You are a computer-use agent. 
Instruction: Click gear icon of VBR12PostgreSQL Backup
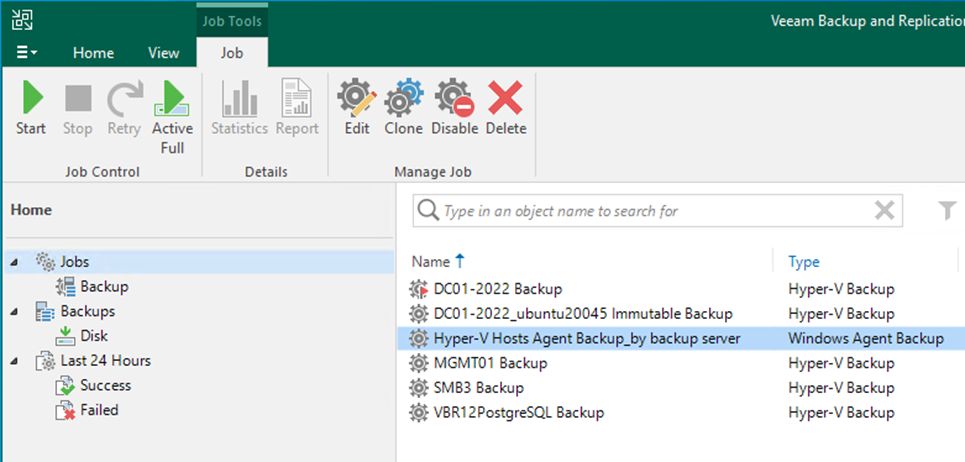pyautogui.click(x=418, y=412)
